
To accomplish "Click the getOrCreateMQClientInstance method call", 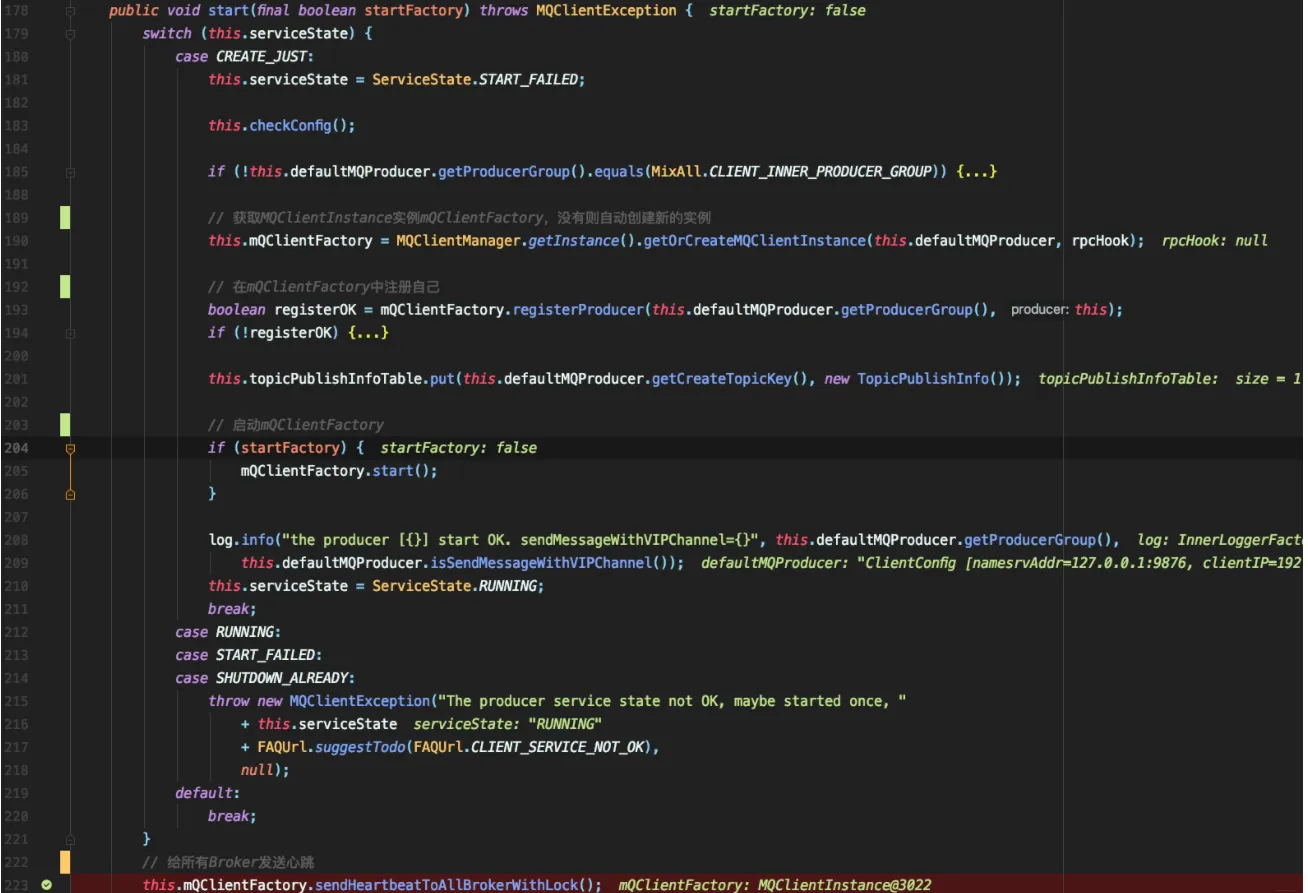I will click(753, 241).
